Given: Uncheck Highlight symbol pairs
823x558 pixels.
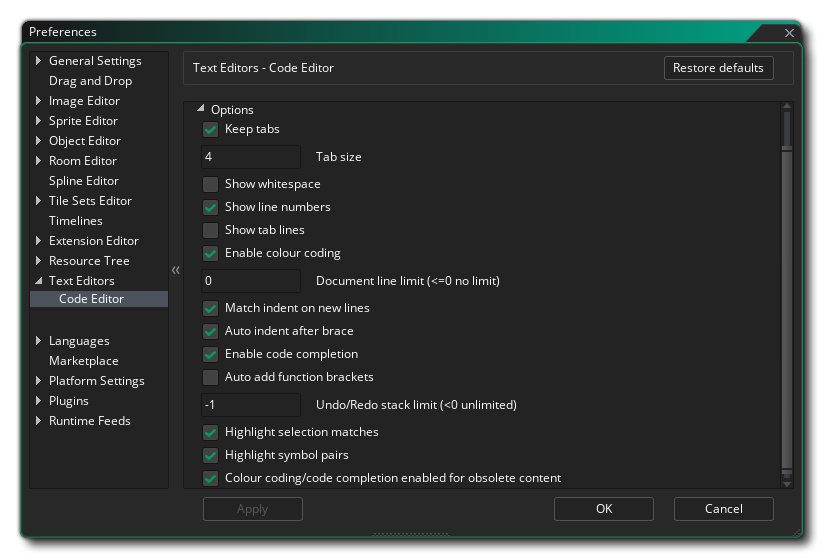Looking at the screenshot, I should tap(211, 455).
